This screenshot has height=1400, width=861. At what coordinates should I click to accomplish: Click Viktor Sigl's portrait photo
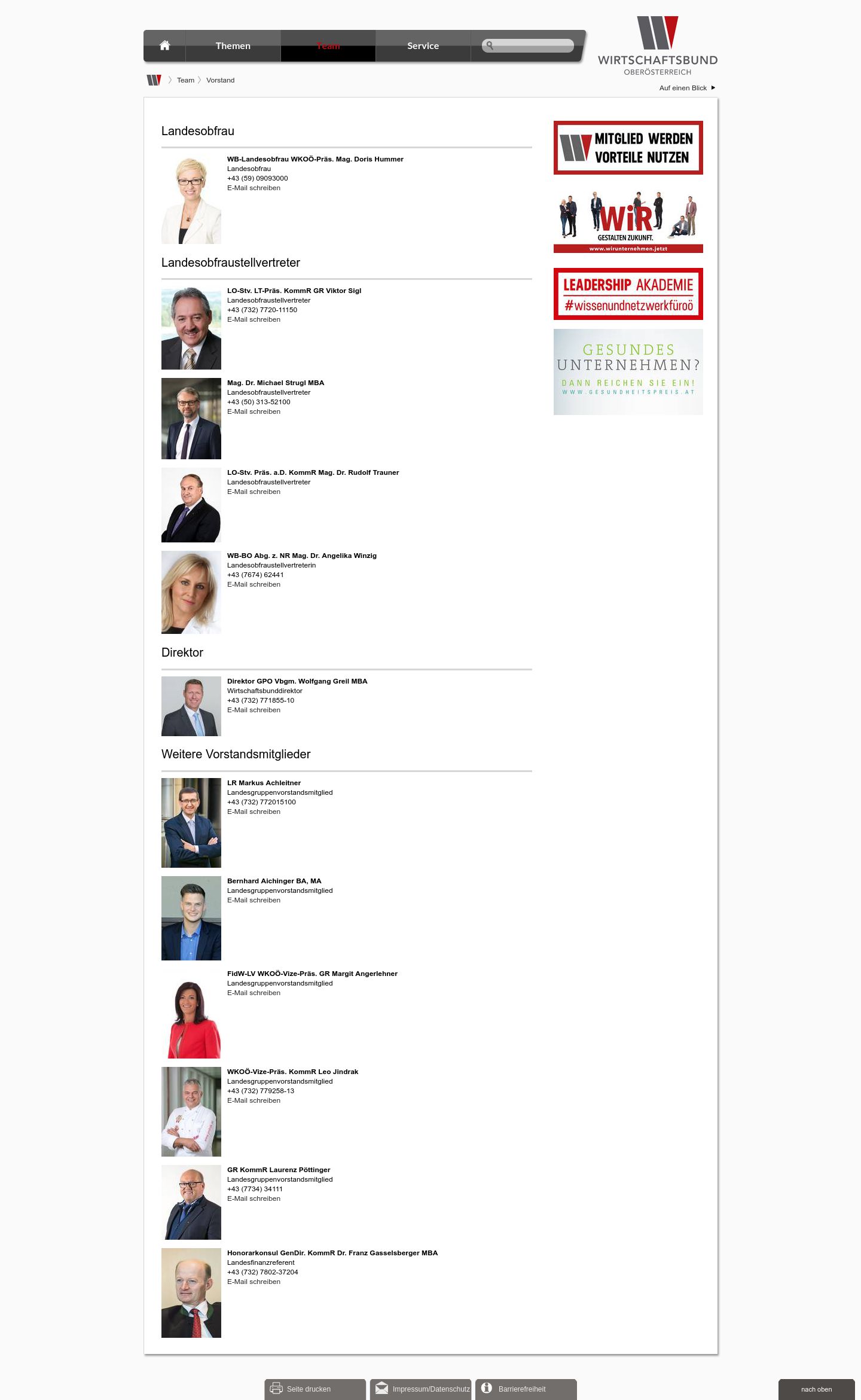click(191, 329)
